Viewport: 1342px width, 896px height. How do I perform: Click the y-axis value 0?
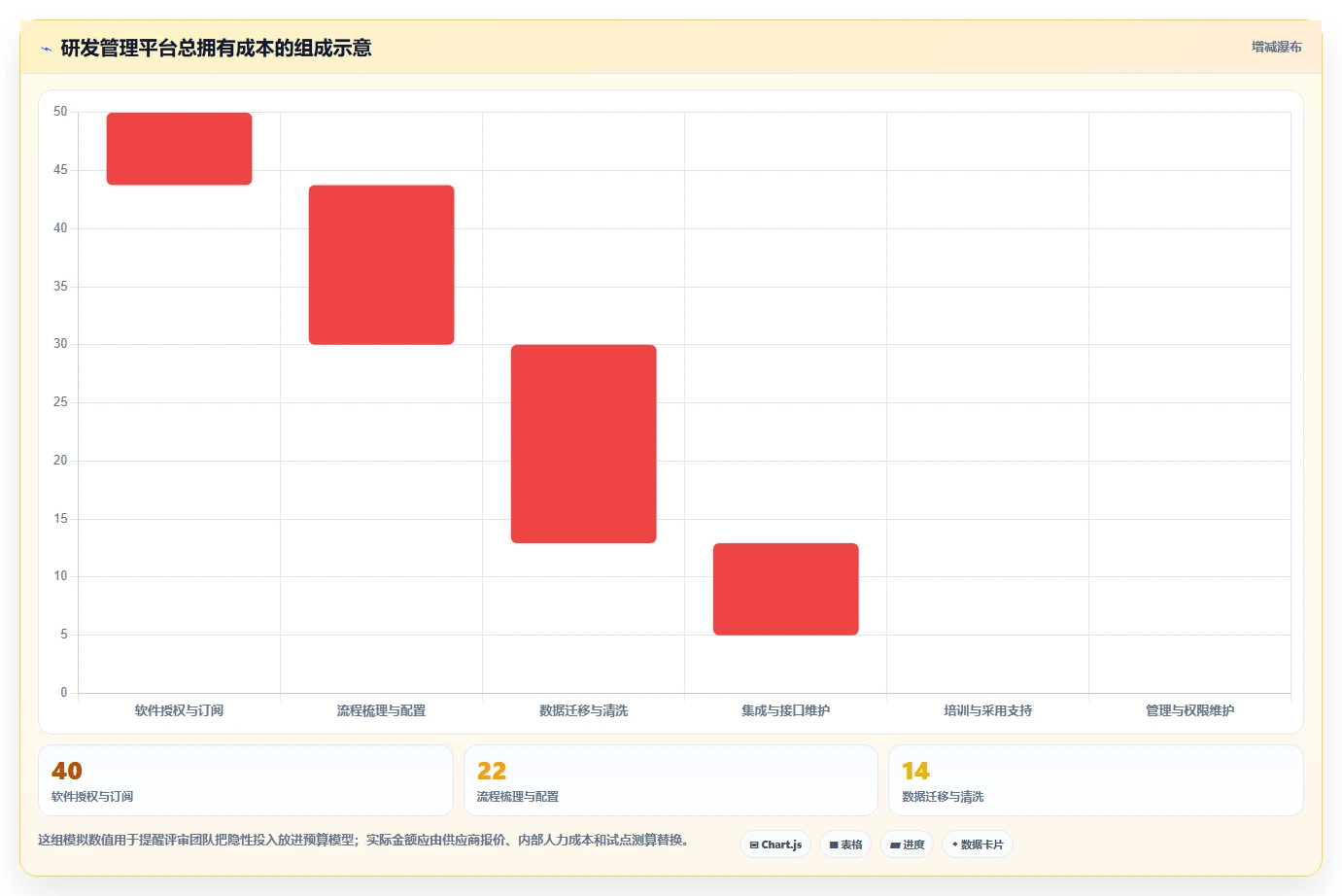click(x=64, y=693)
